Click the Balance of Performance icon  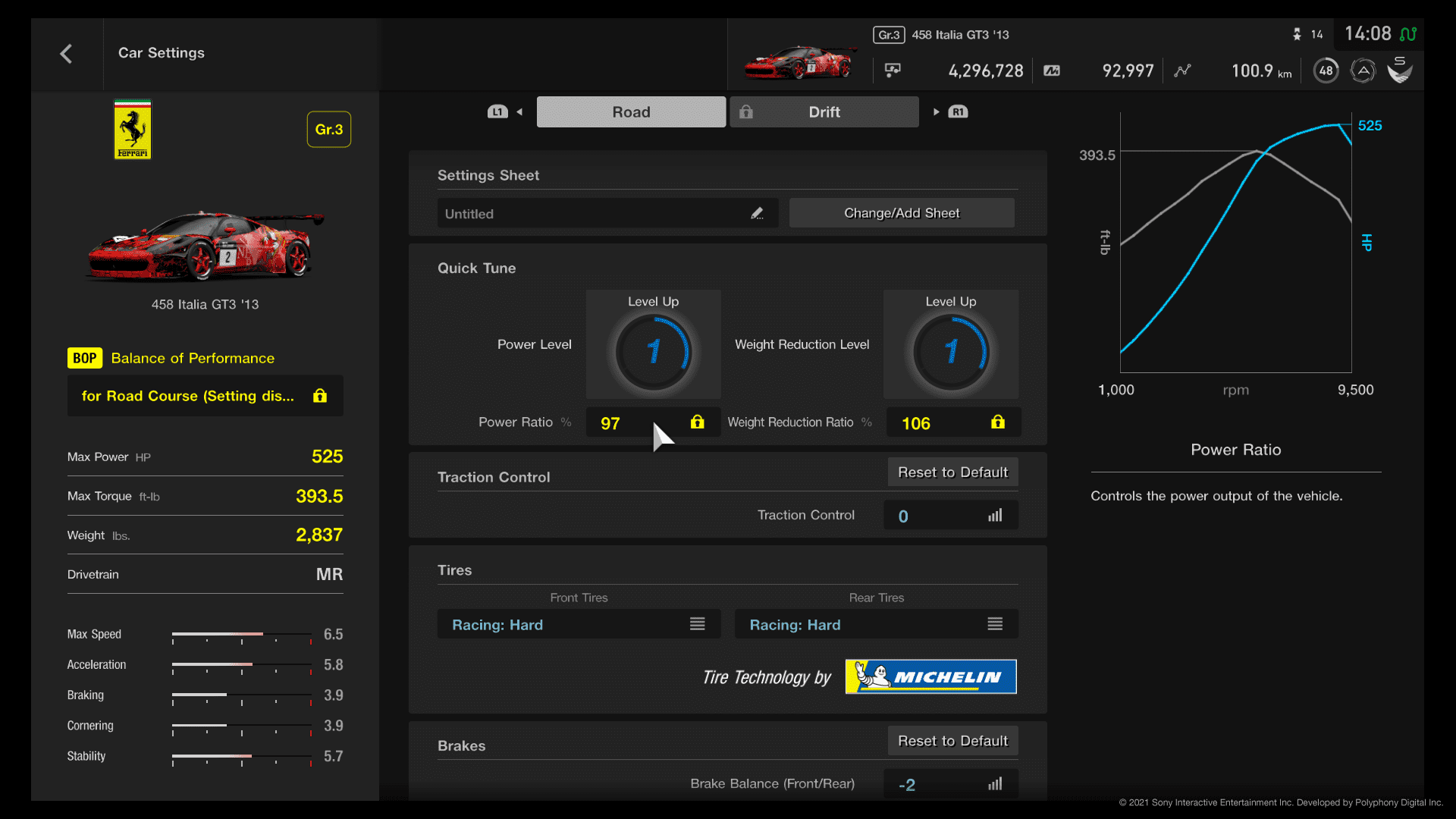pyautogui.click(x=82, y=357)
